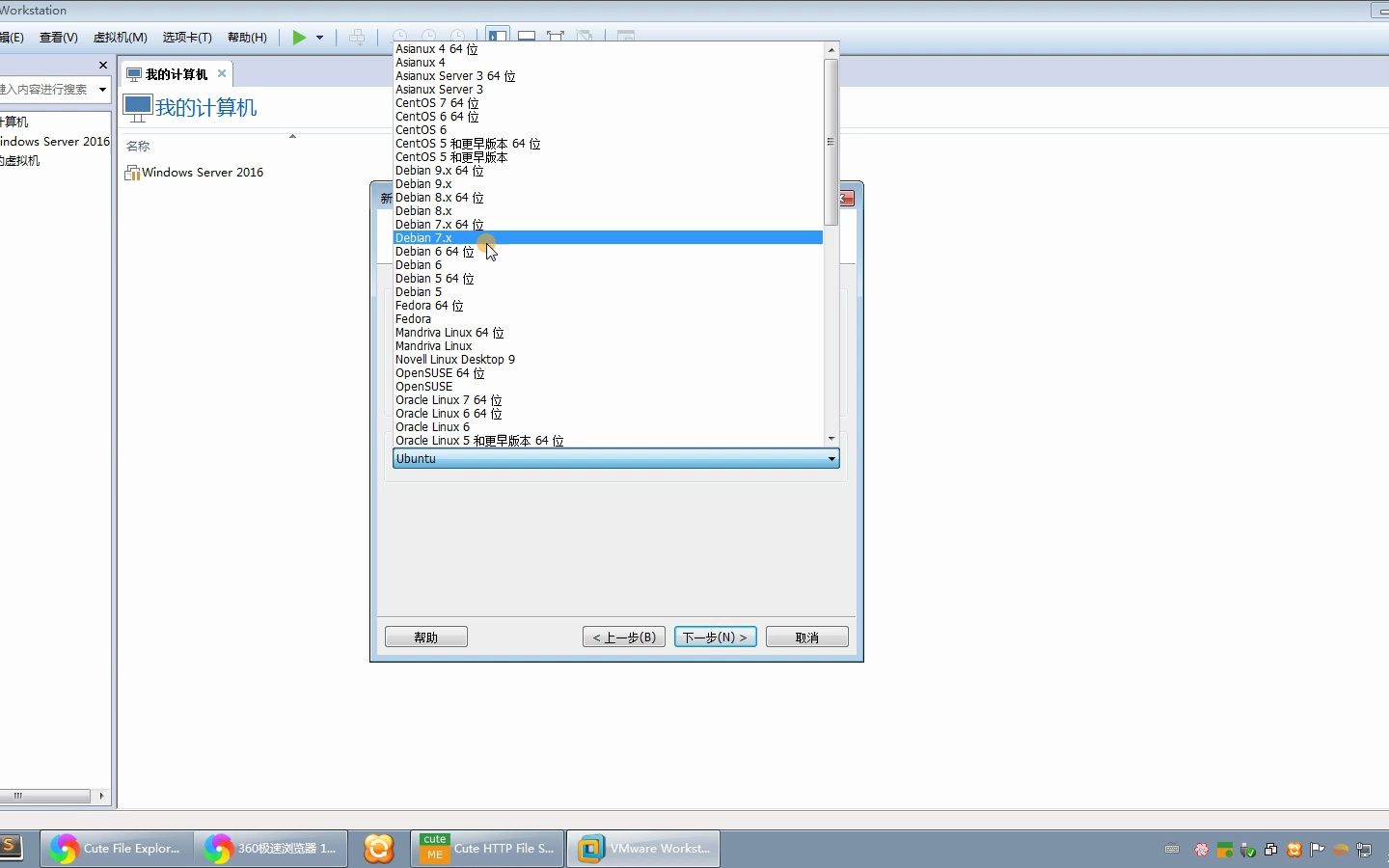Click the Windows Server 2016 VM icon
Viewport: 1389px width, 868px height.
tap(133, 173)
